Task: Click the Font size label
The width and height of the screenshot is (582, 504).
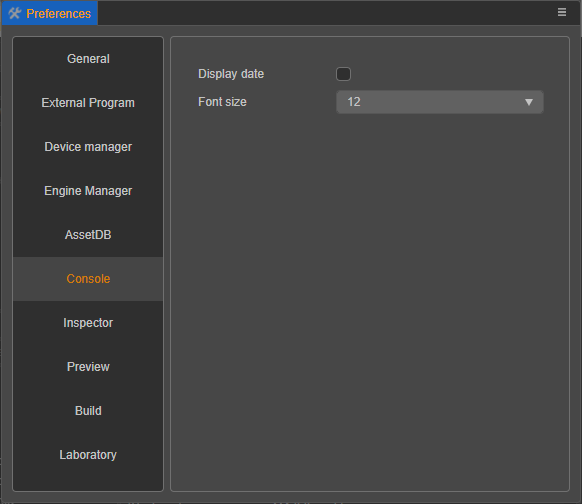Action: (x=222, y=102)
